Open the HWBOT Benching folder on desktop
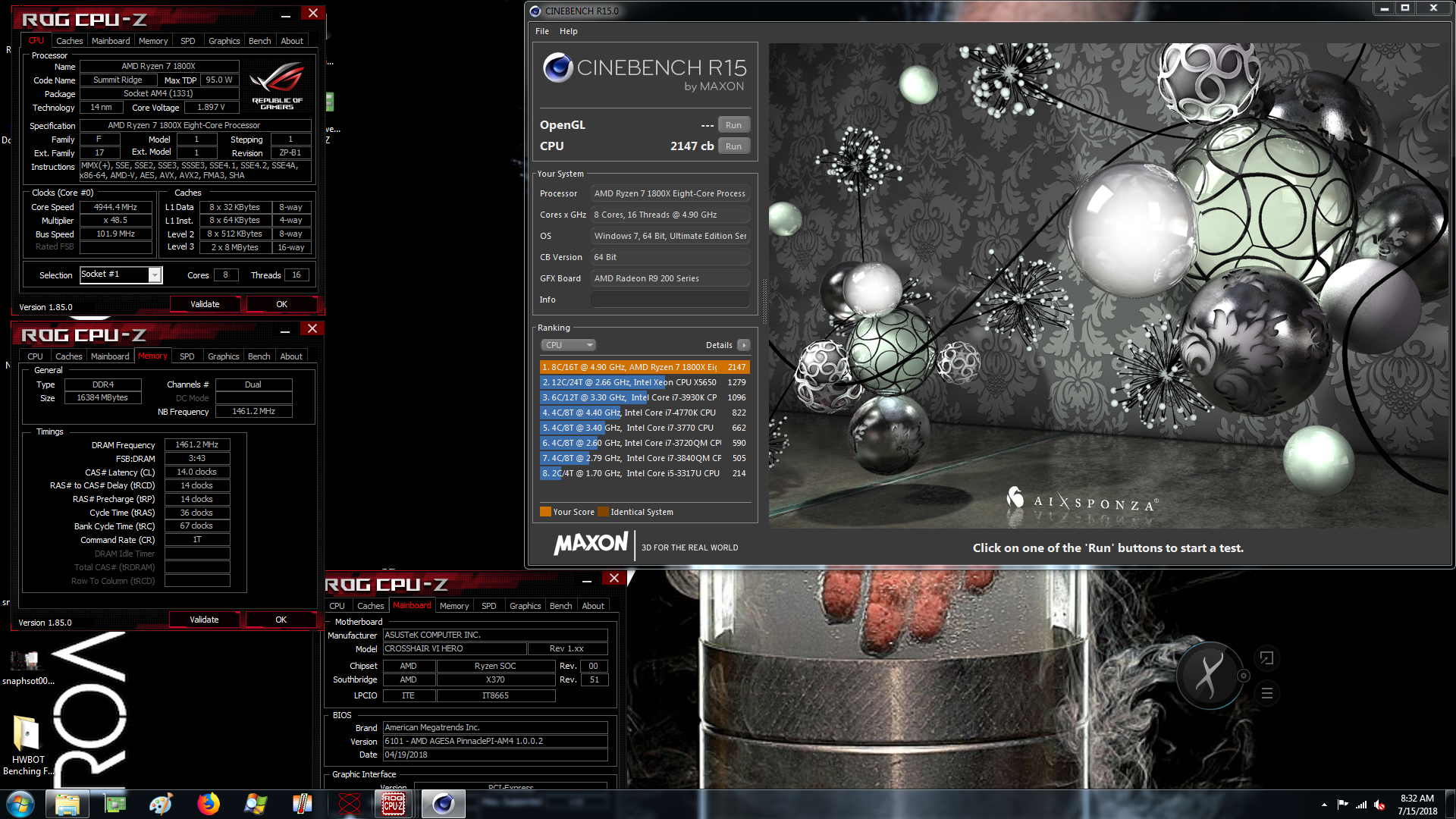 (27, 745)
